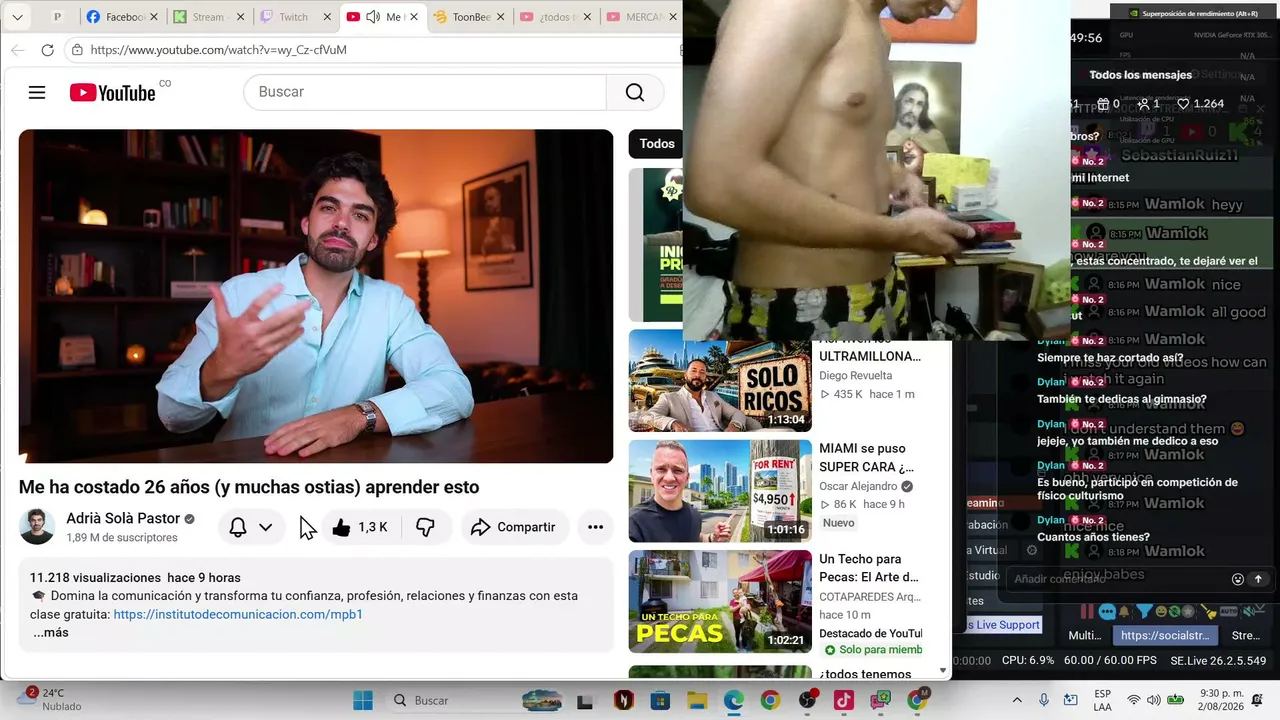This screenshot has width=1280, height=720.
Task: Pause the chat feed with red pause icon
Action: (1087, 611)
